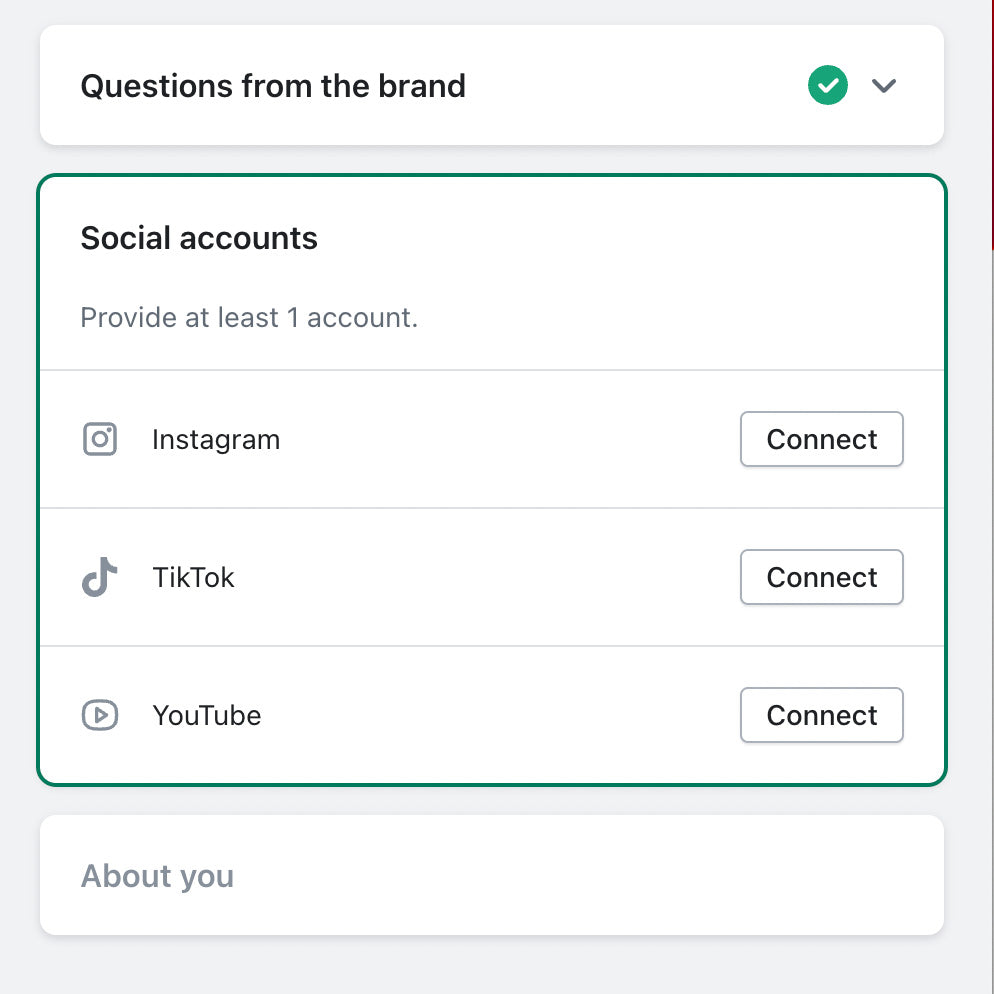Select the TikTok label text

tap(193, 577)
